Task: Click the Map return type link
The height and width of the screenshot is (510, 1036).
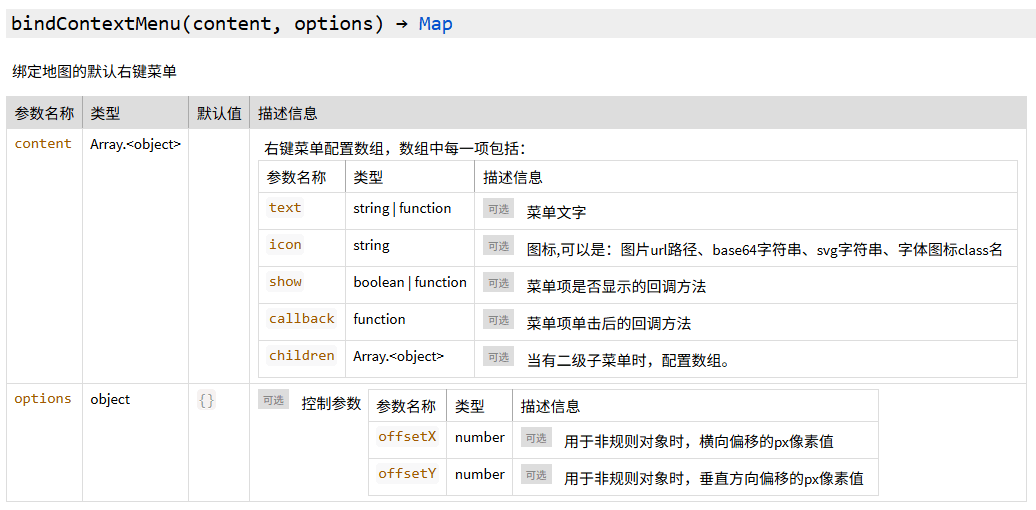Action: (x=435, y=24)
